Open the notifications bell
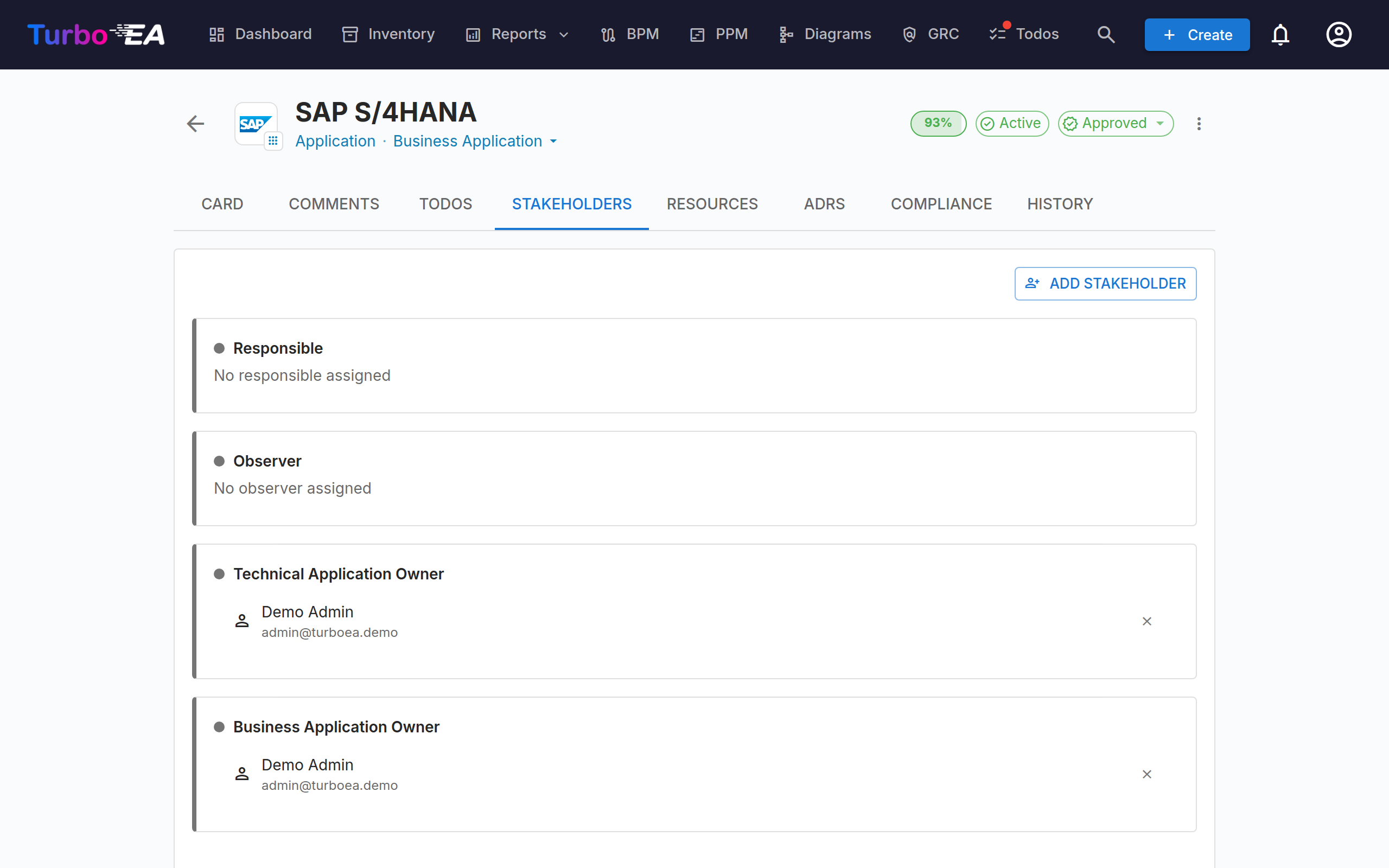 click(x=1280, y=34)
